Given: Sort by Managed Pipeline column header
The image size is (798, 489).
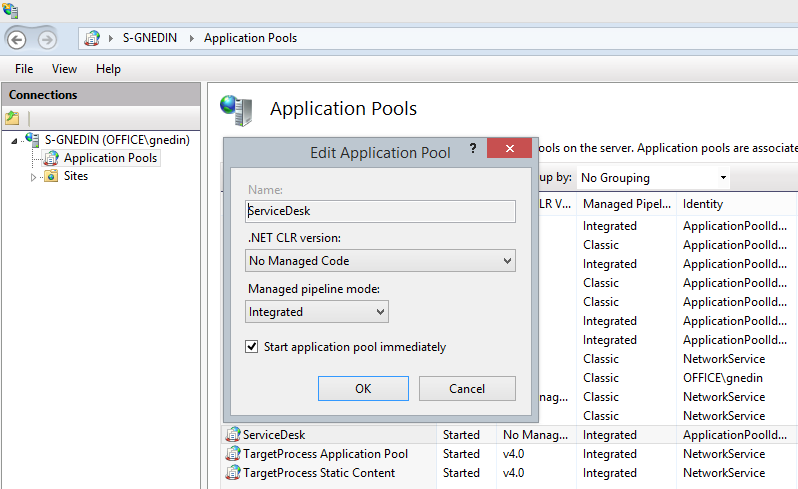Looking at the screenshot, I should click(627, 204).
